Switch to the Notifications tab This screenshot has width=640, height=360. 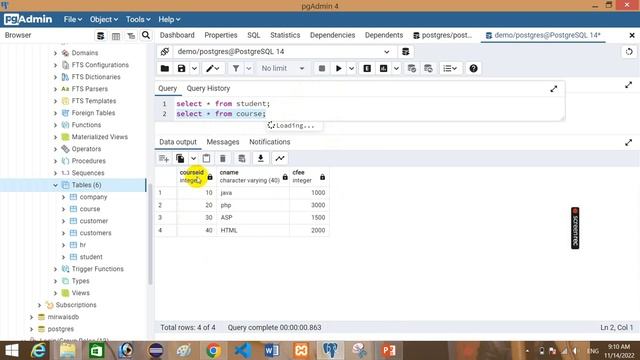[x=270, y=142]
